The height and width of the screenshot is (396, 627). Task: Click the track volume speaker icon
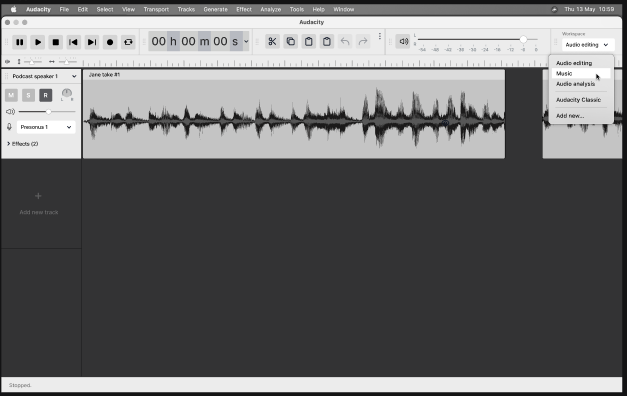point(10,112)
